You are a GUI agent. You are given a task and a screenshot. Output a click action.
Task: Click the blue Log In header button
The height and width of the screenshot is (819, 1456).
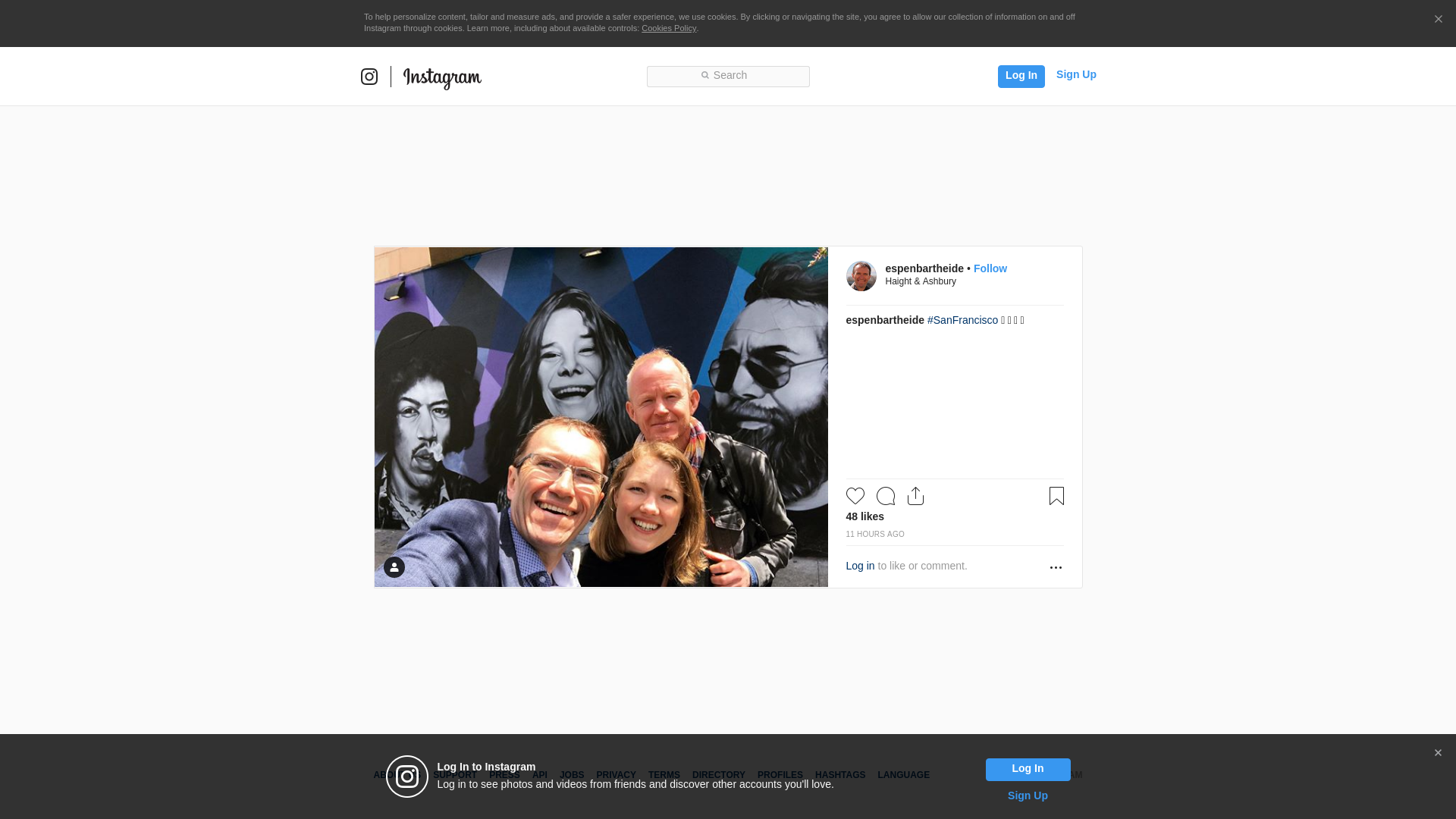[x=1021, y=76]
